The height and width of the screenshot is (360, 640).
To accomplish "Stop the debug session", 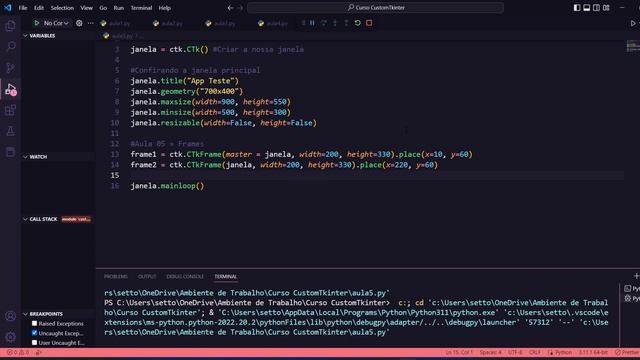I will coord(369,23).
